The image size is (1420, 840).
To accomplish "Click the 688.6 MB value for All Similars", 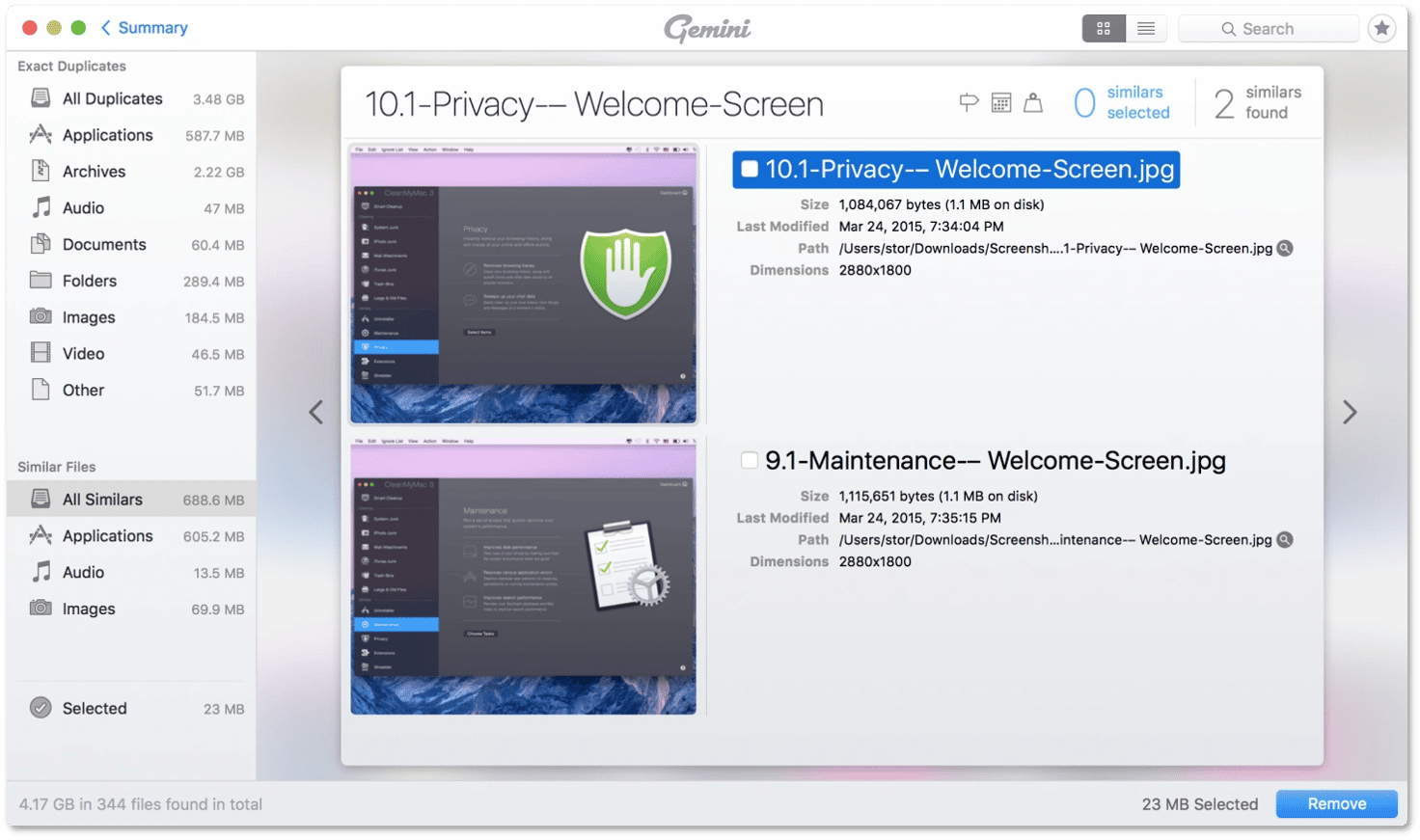I will (213, 501).
